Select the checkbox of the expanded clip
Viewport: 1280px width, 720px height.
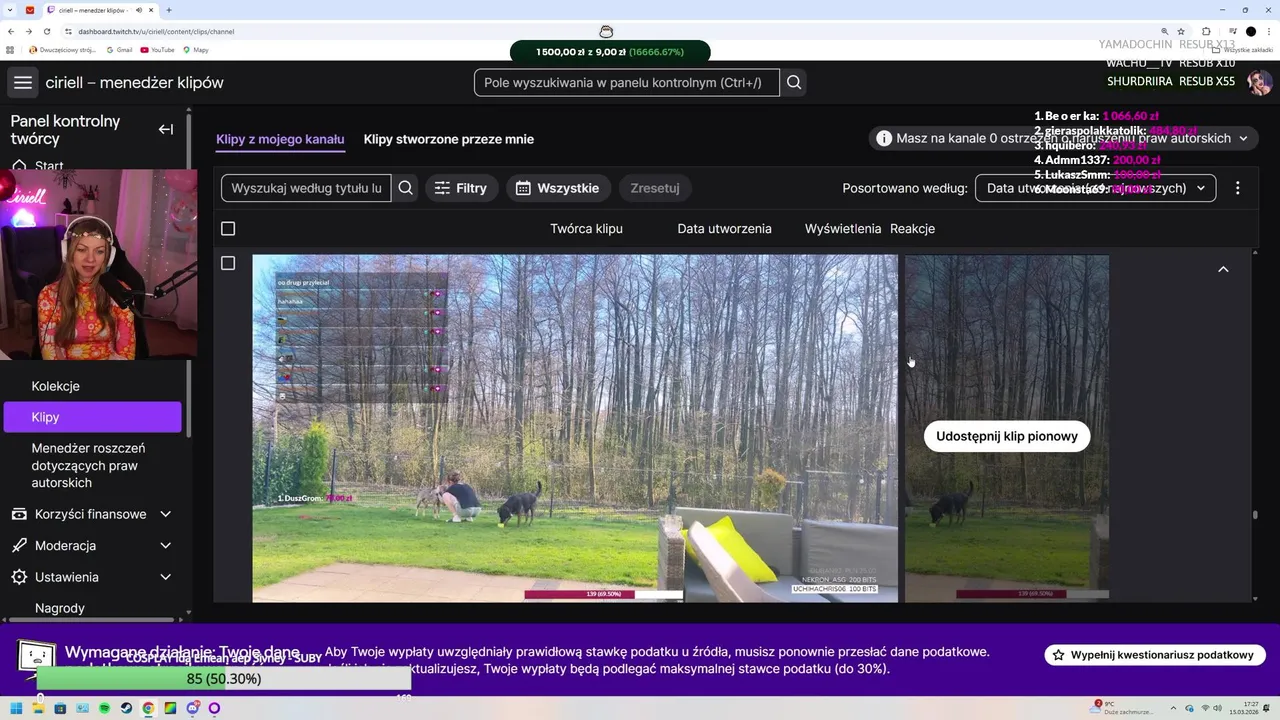coord(228,263)
